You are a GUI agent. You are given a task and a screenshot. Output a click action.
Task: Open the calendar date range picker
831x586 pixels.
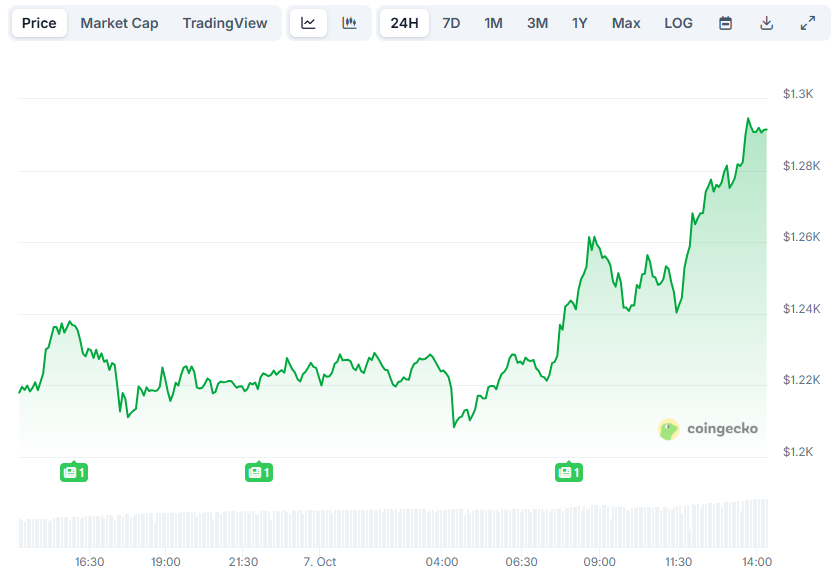click(726, 23)
